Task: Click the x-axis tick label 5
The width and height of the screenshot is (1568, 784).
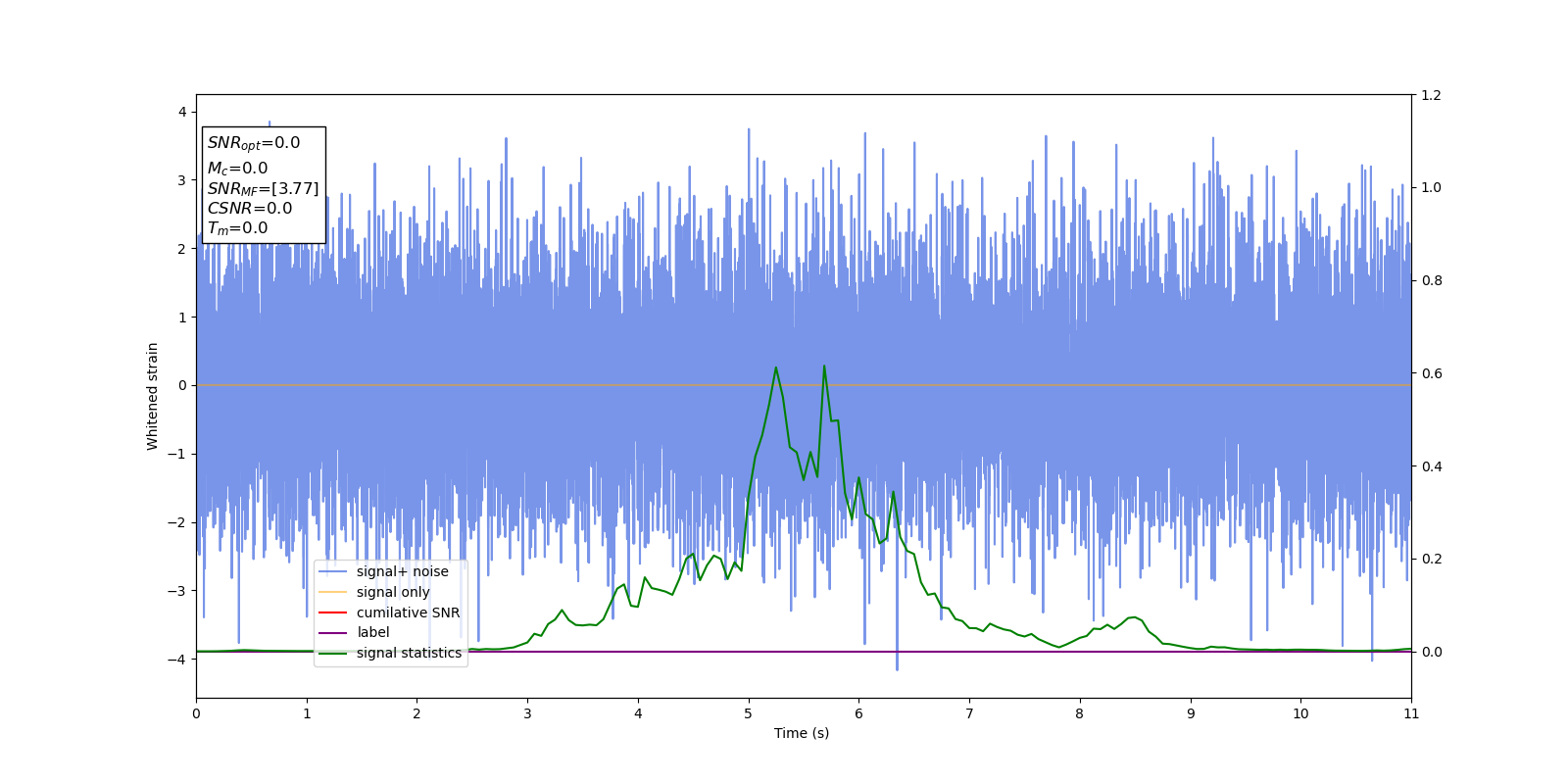Action: [749, 713]
